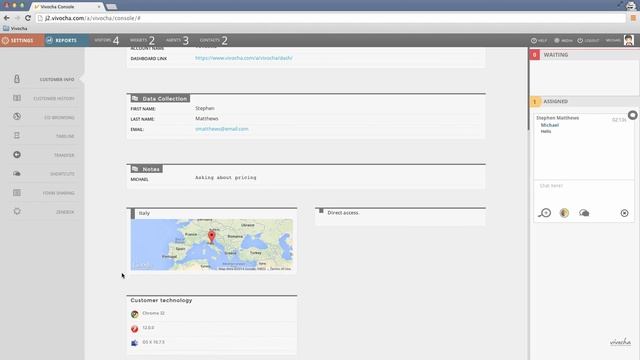Click the OS version icon
Screen dimensions: 640x360
[x=135, y=343]
